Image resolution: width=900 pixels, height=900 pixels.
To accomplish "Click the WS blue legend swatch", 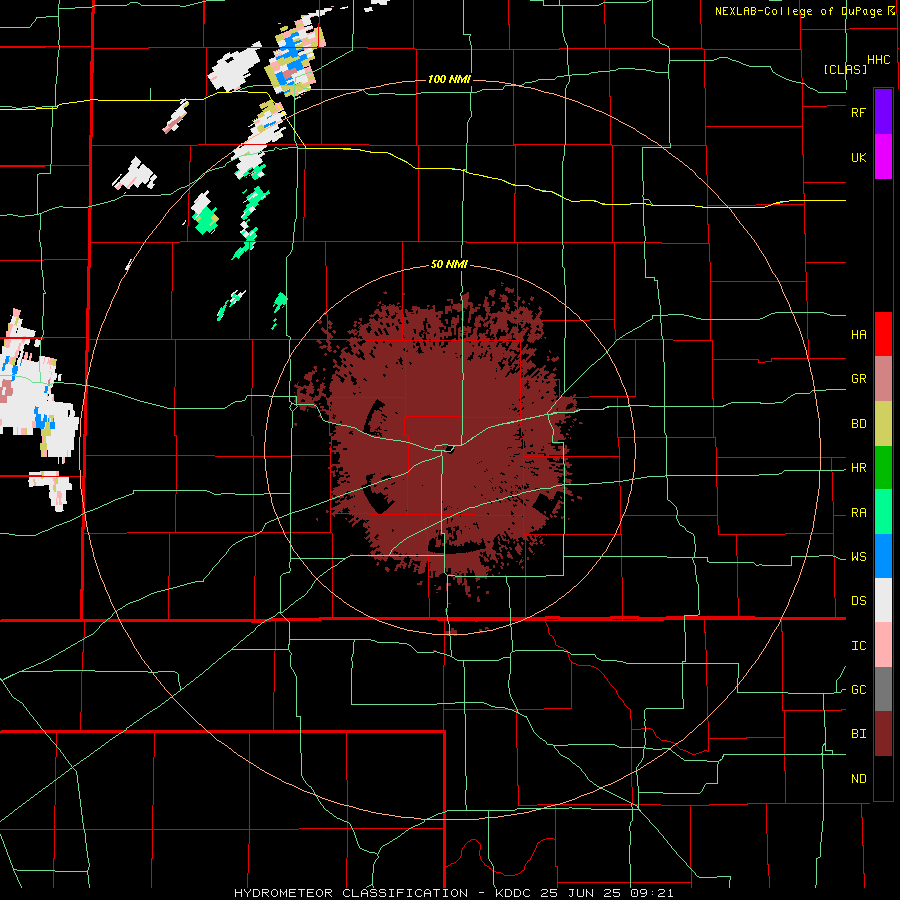I will point(883,556).
